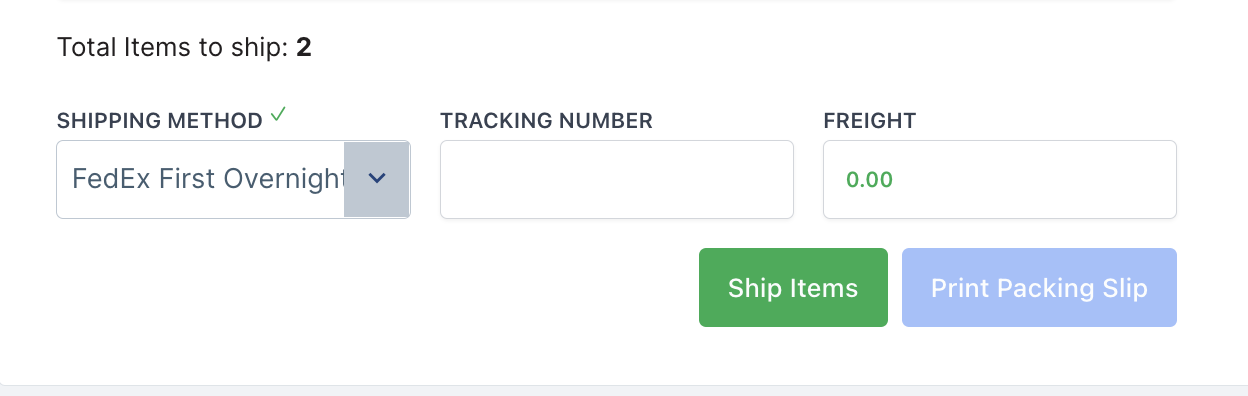Click the bold item count 2
This screenshot has height=396, width=1248.
coord(304,47)
